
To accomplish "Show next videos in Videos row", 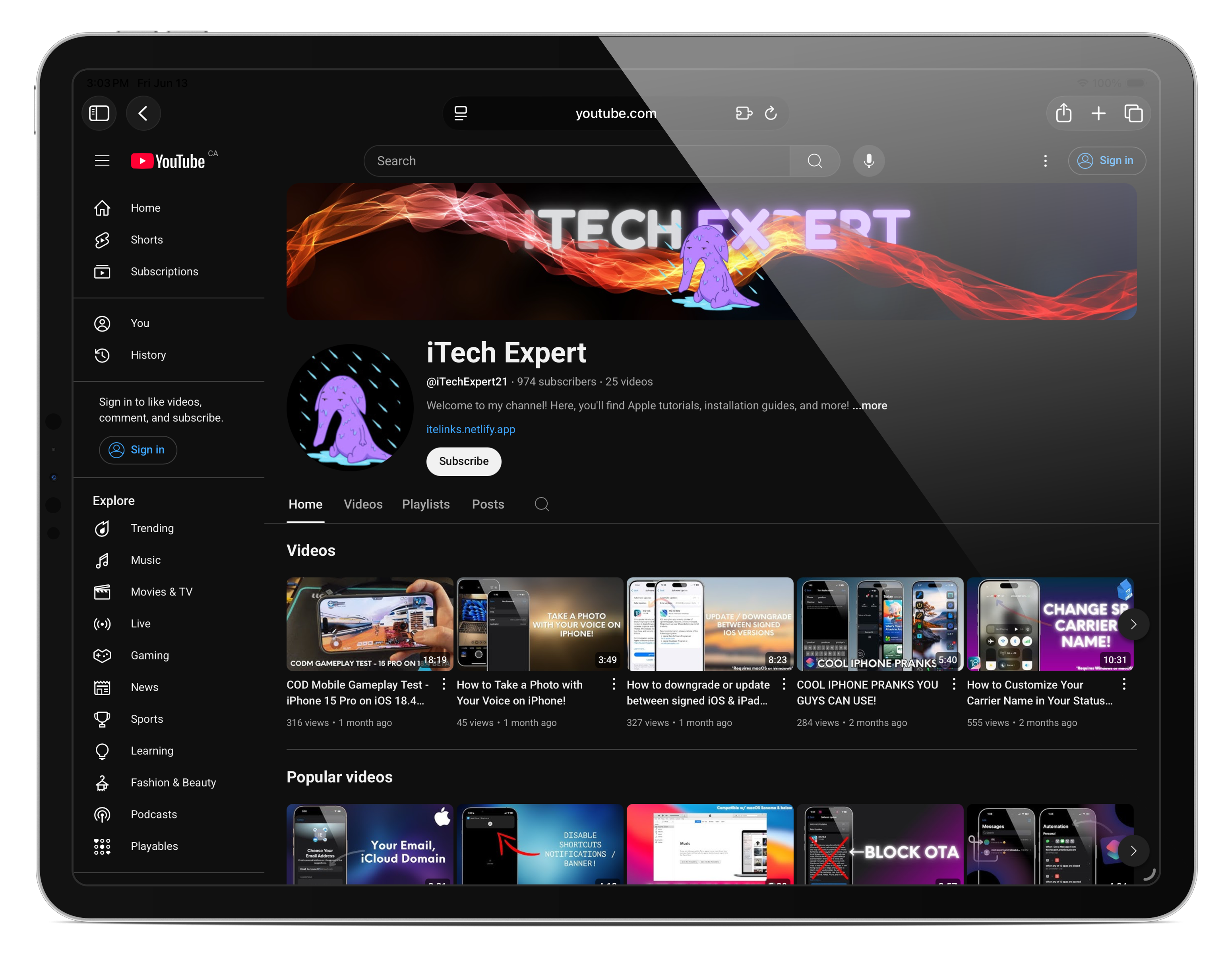I will click(1133, 624).
